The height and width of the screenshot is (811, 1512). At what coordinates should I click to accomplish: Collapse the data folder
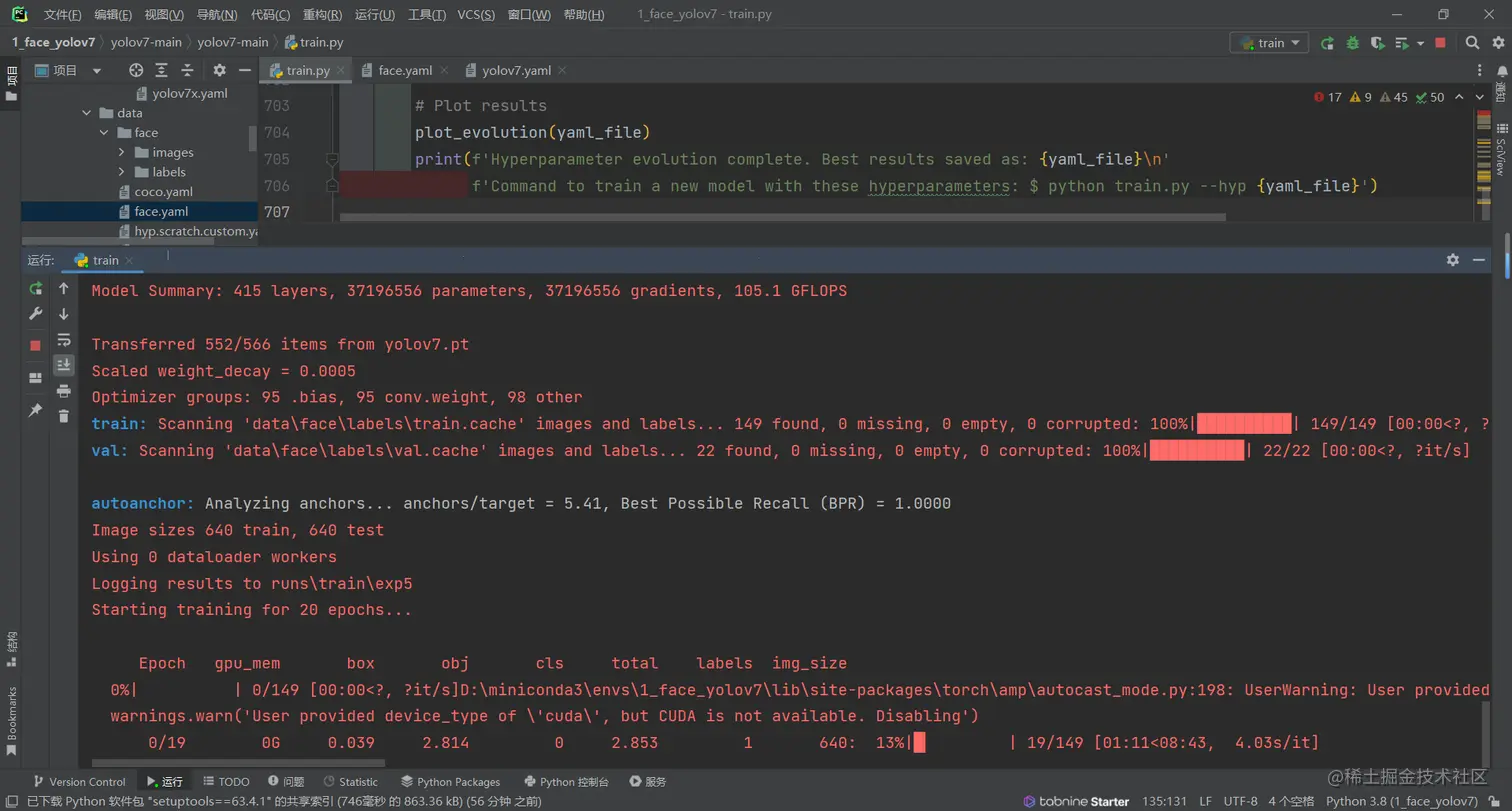click(88, 113)
